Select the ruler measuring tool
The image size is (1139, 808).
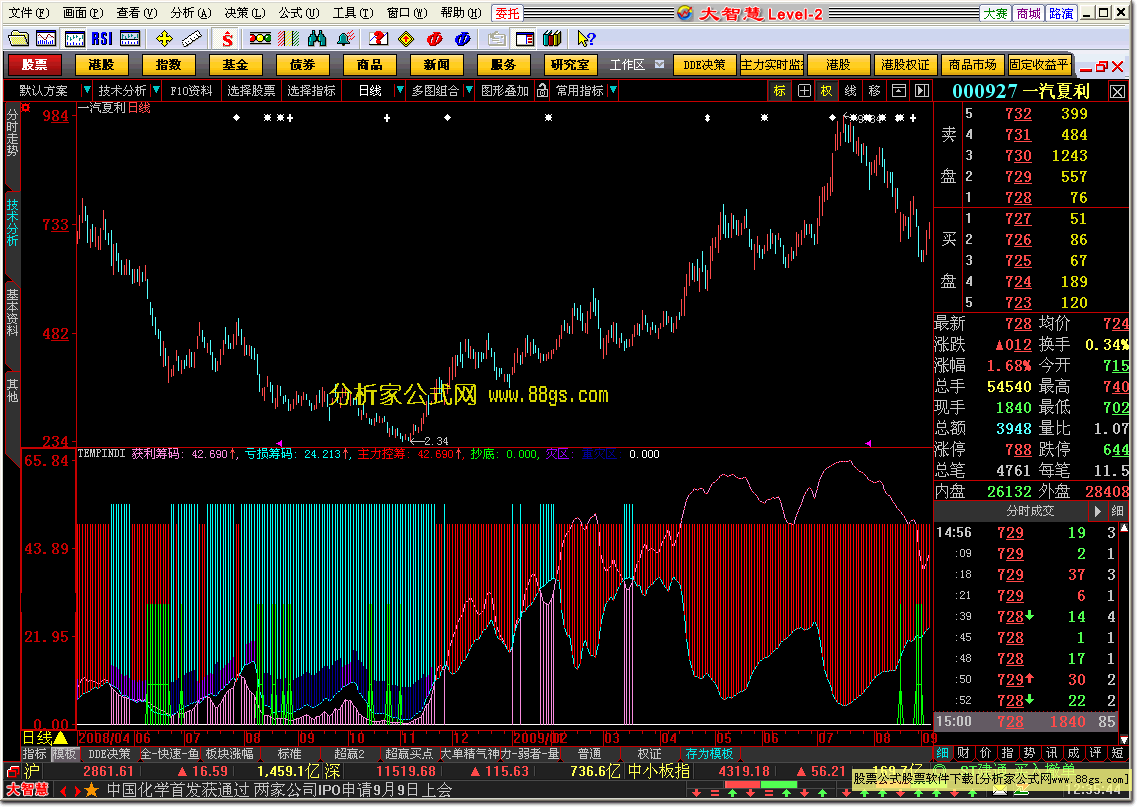tap(192, 39)
